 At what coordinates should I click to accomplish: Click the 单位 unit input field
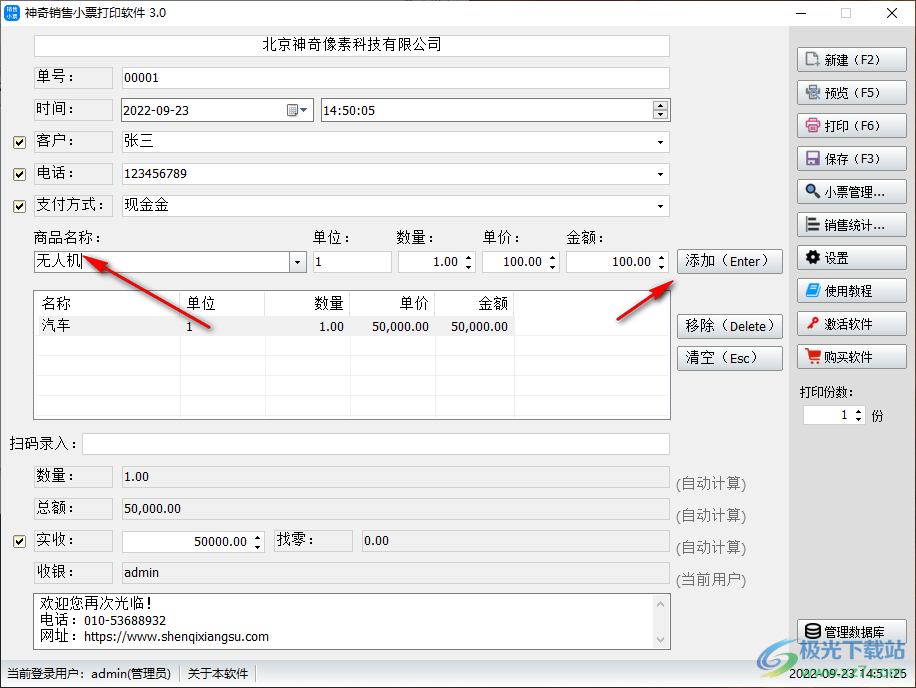[352, 262]
